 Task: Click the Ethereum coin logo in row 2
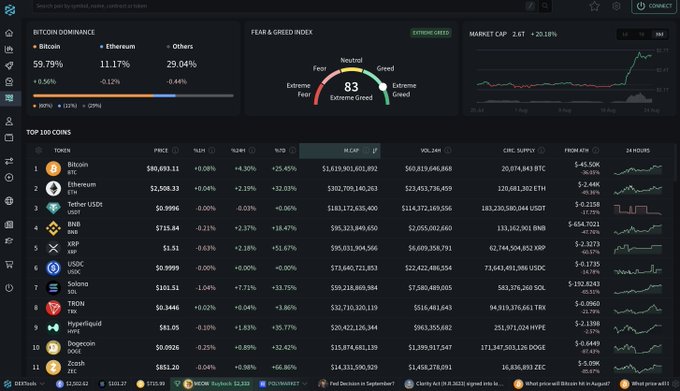click(53, 189)
